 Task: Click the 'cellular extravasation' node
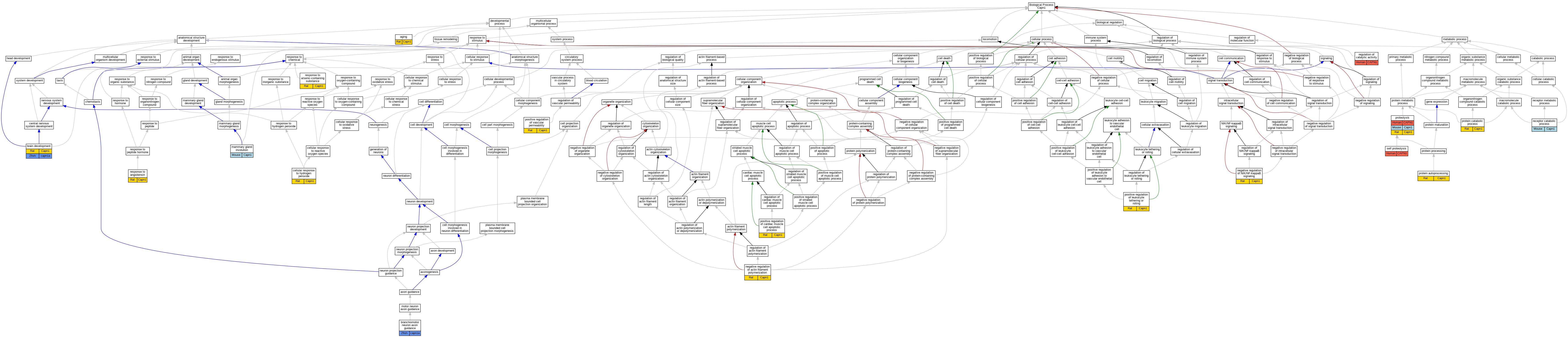coord(1155,125)
